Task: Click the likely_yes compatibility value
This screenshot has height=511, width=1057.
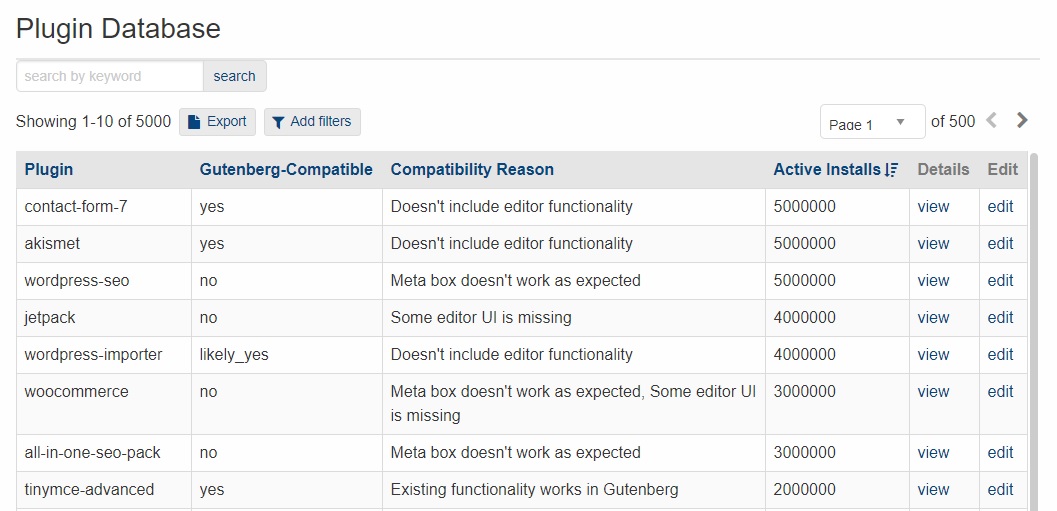Action: pos(234,355)
